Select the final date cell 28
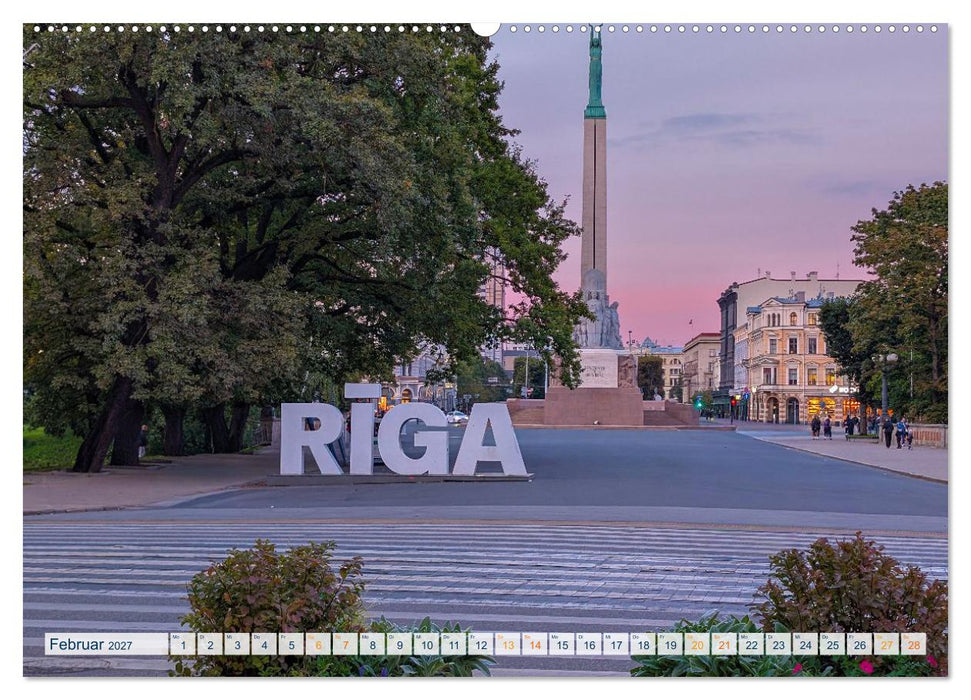Viewport: 971px width, 700px height. click(914, 644)
